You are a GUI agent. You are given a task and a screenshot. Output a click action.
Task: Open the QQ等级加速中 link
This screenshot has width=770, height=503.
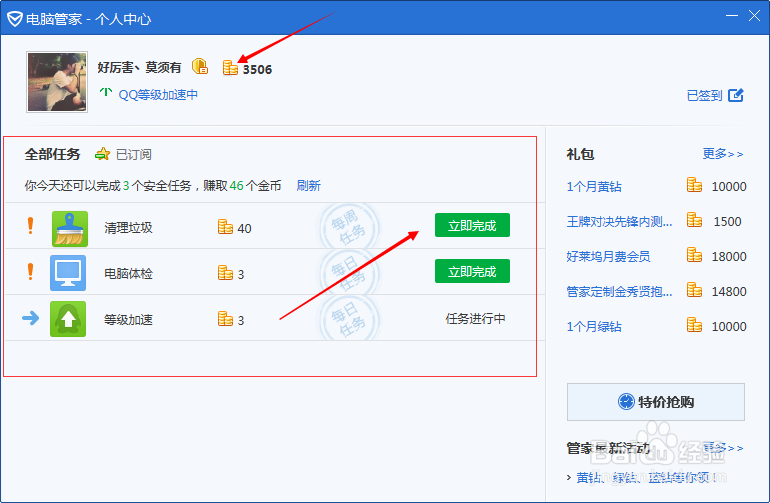[158, 94]
